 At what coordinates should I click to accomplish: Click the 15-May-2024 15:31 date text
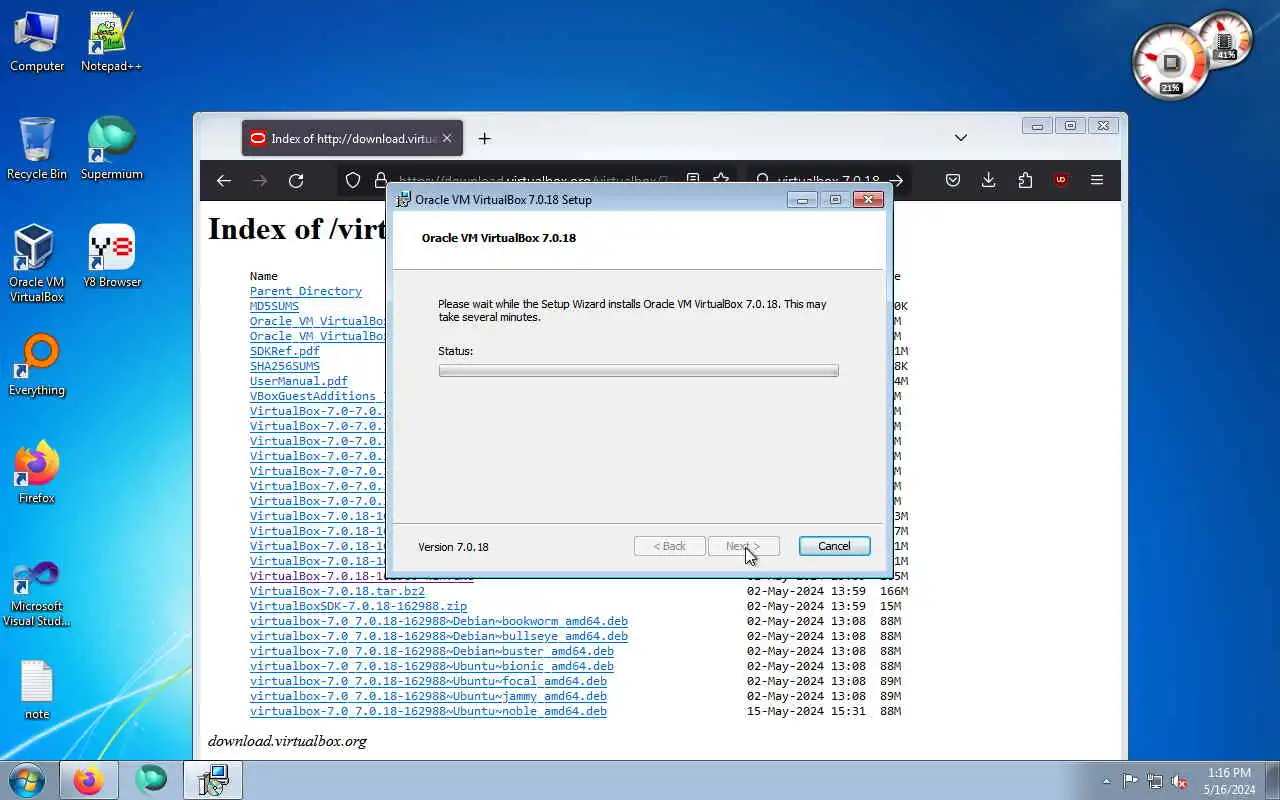(806, 711)
